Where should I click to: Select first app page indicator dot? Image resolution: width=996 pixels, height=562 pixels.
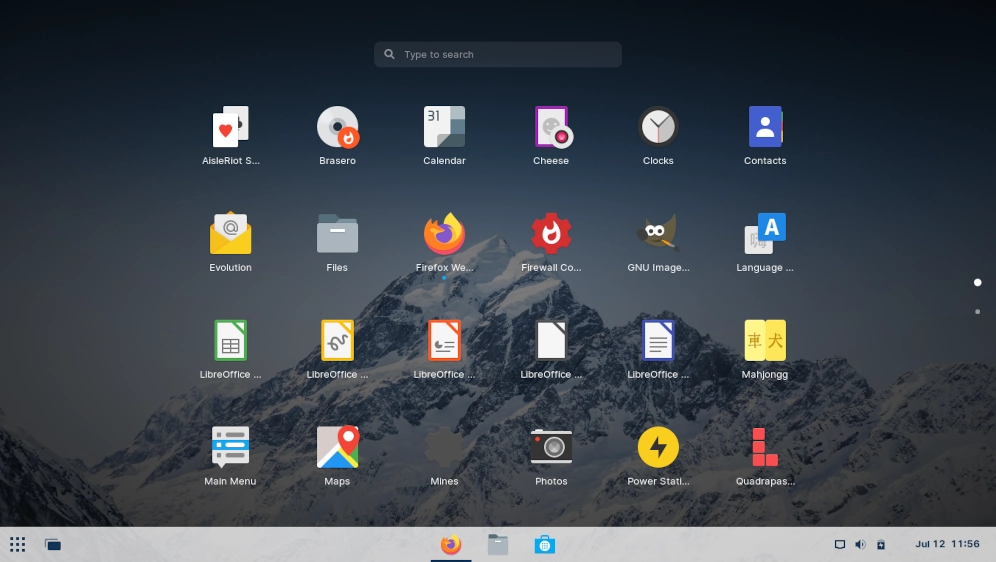coord(978,283)
